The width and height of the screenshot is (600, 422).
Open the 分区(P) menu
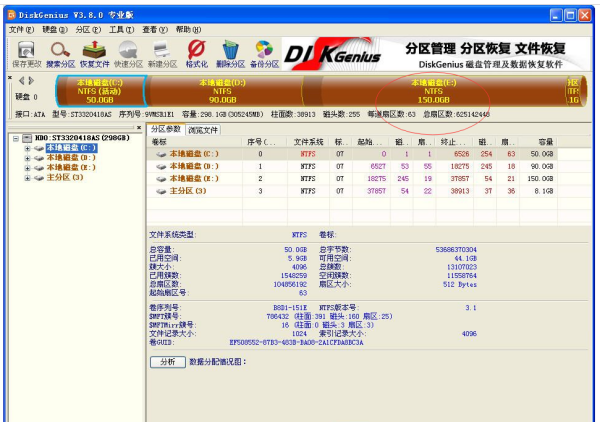pos(88,29)
